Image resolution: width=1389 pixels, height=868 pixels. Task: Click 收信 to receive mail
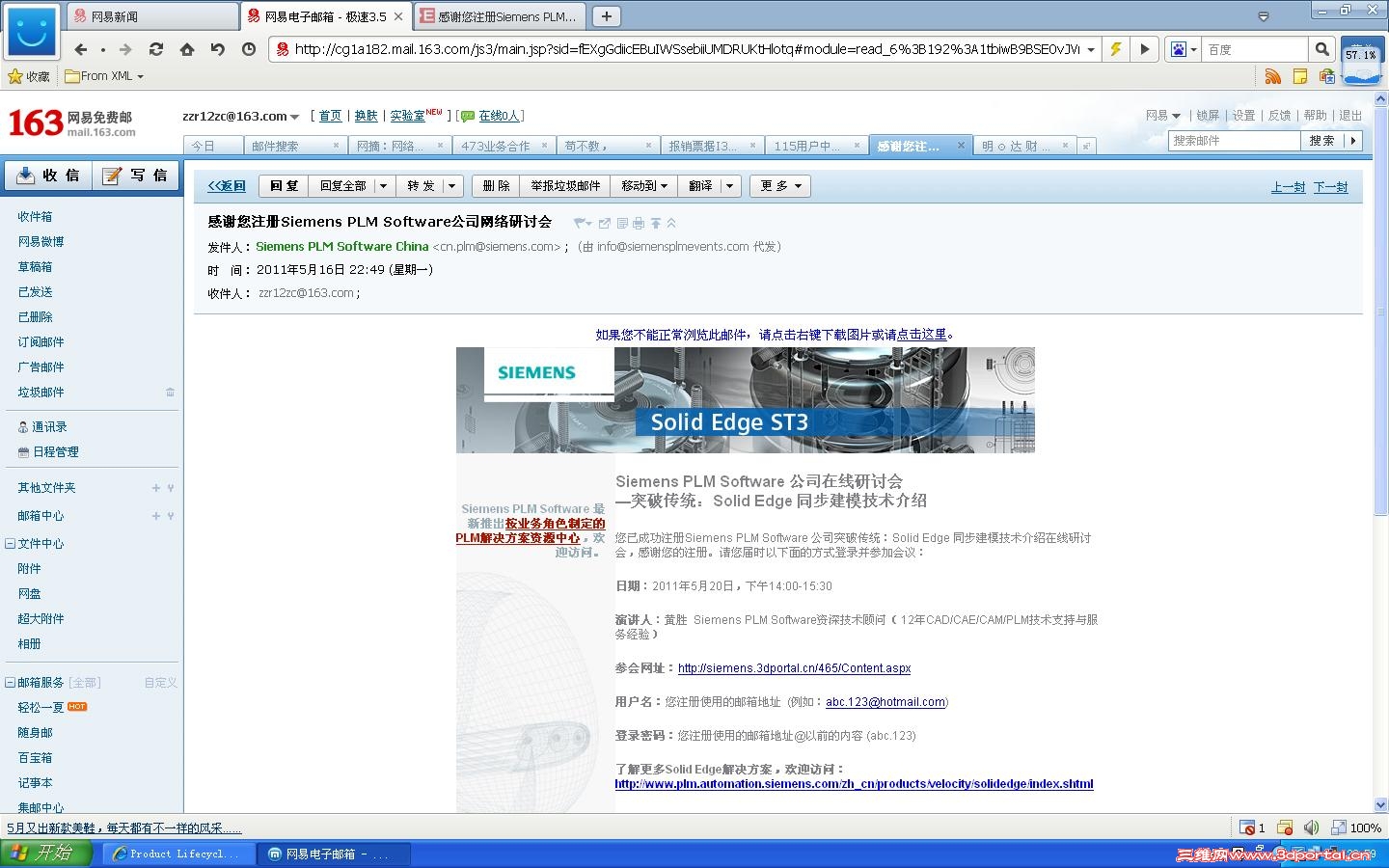(49, 176)
